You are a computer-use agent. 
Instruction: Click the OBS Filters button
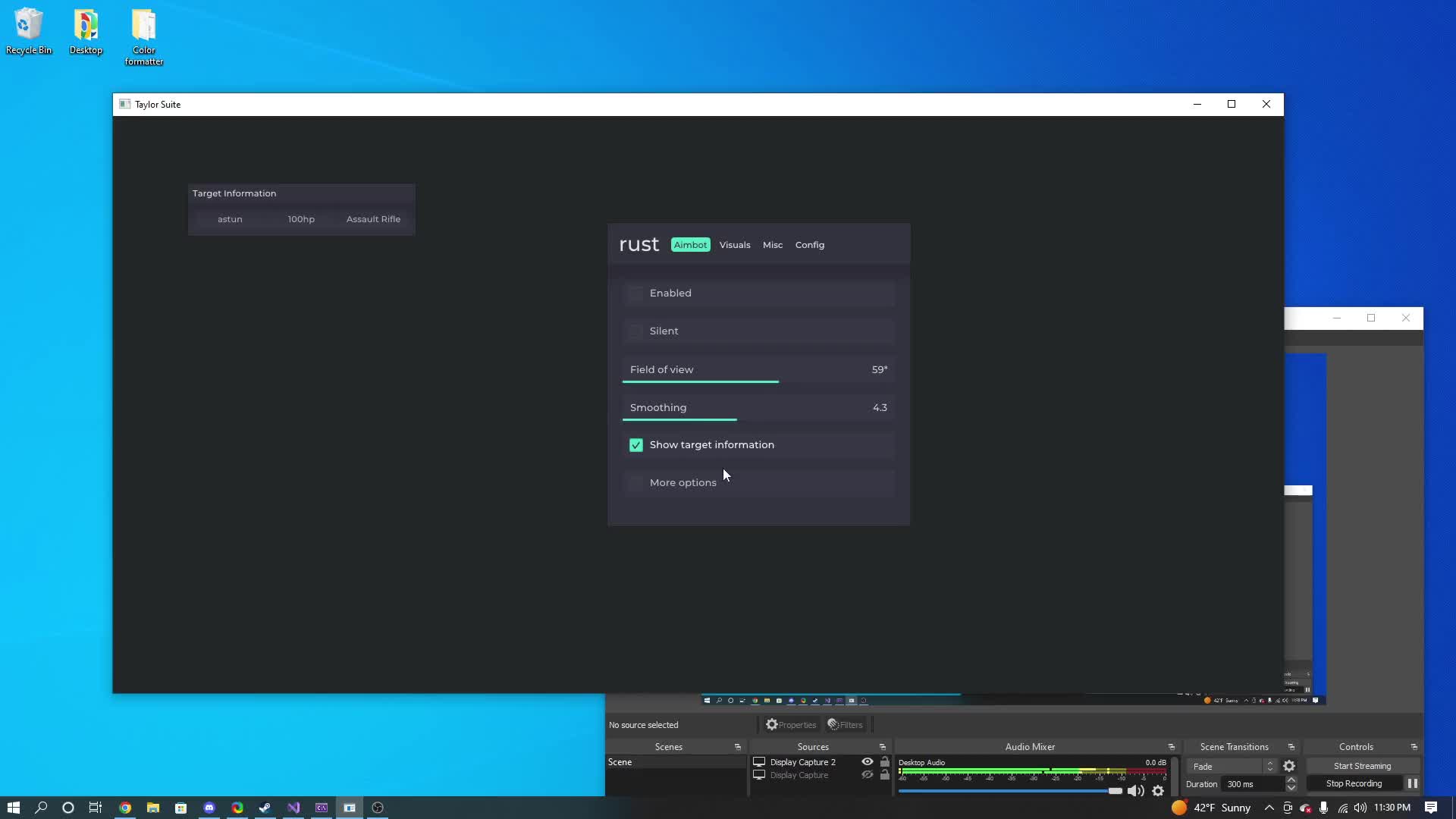[846, 725]
